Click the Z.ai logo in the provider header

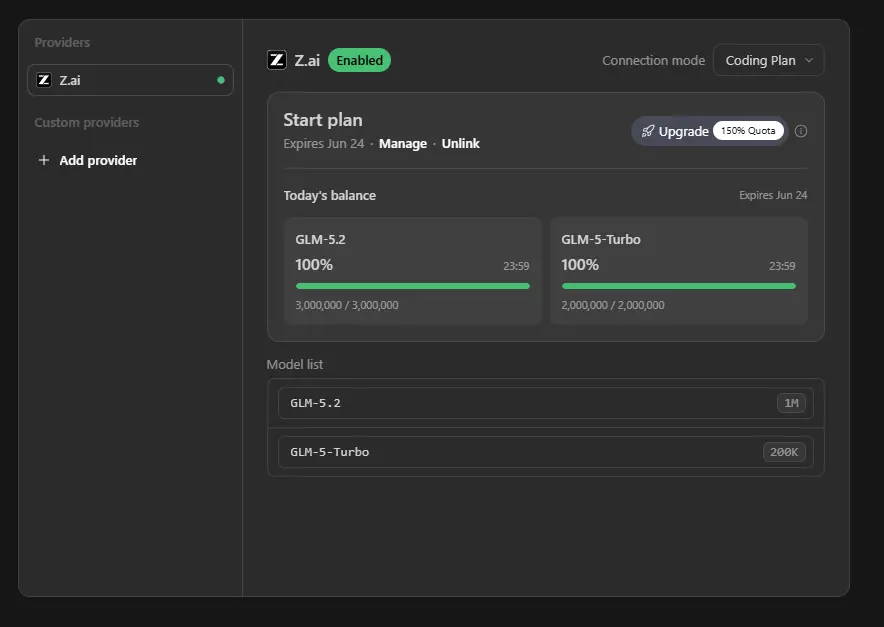tap(277, 60)
